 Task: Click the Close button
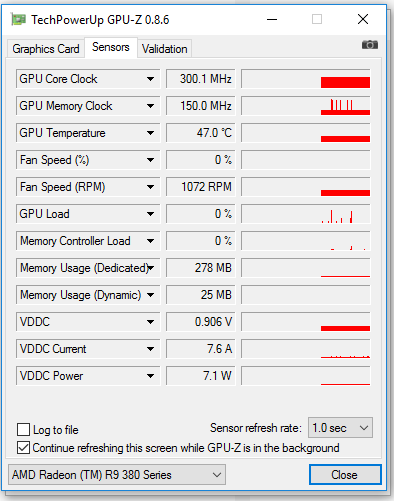tap(345, 475)
